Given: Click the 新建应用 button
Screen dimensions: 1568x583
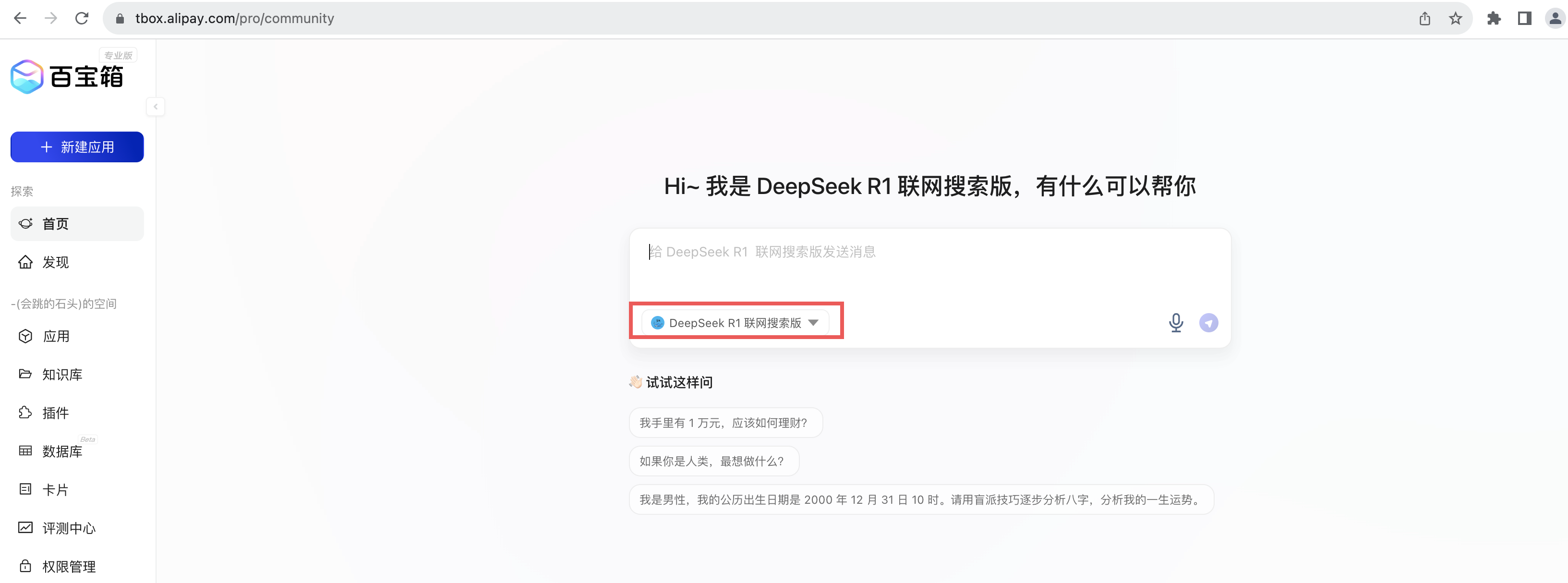Looking at the screenshot, I should click(77, 146).
